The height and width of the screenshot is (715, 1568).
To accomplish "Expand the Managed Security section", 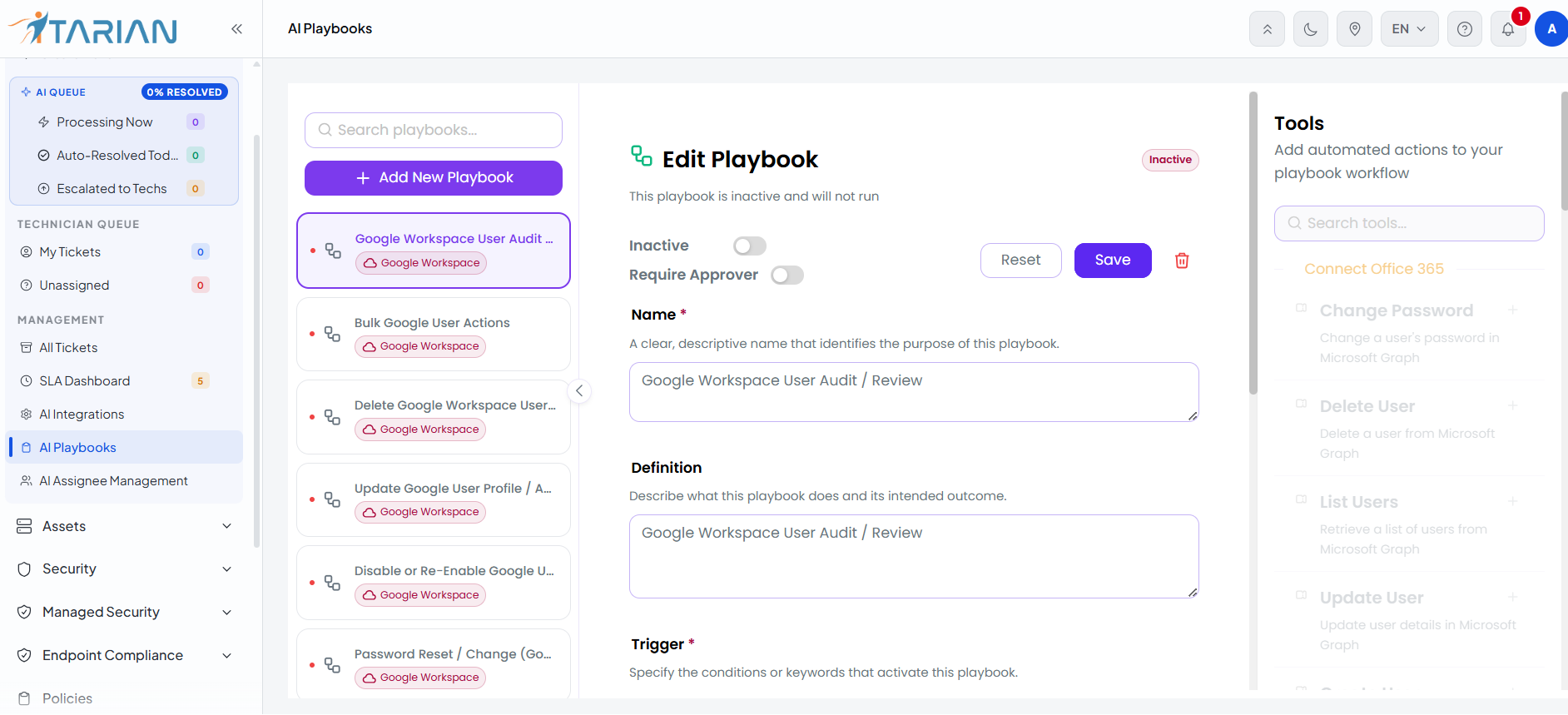I will pos(125,613).
